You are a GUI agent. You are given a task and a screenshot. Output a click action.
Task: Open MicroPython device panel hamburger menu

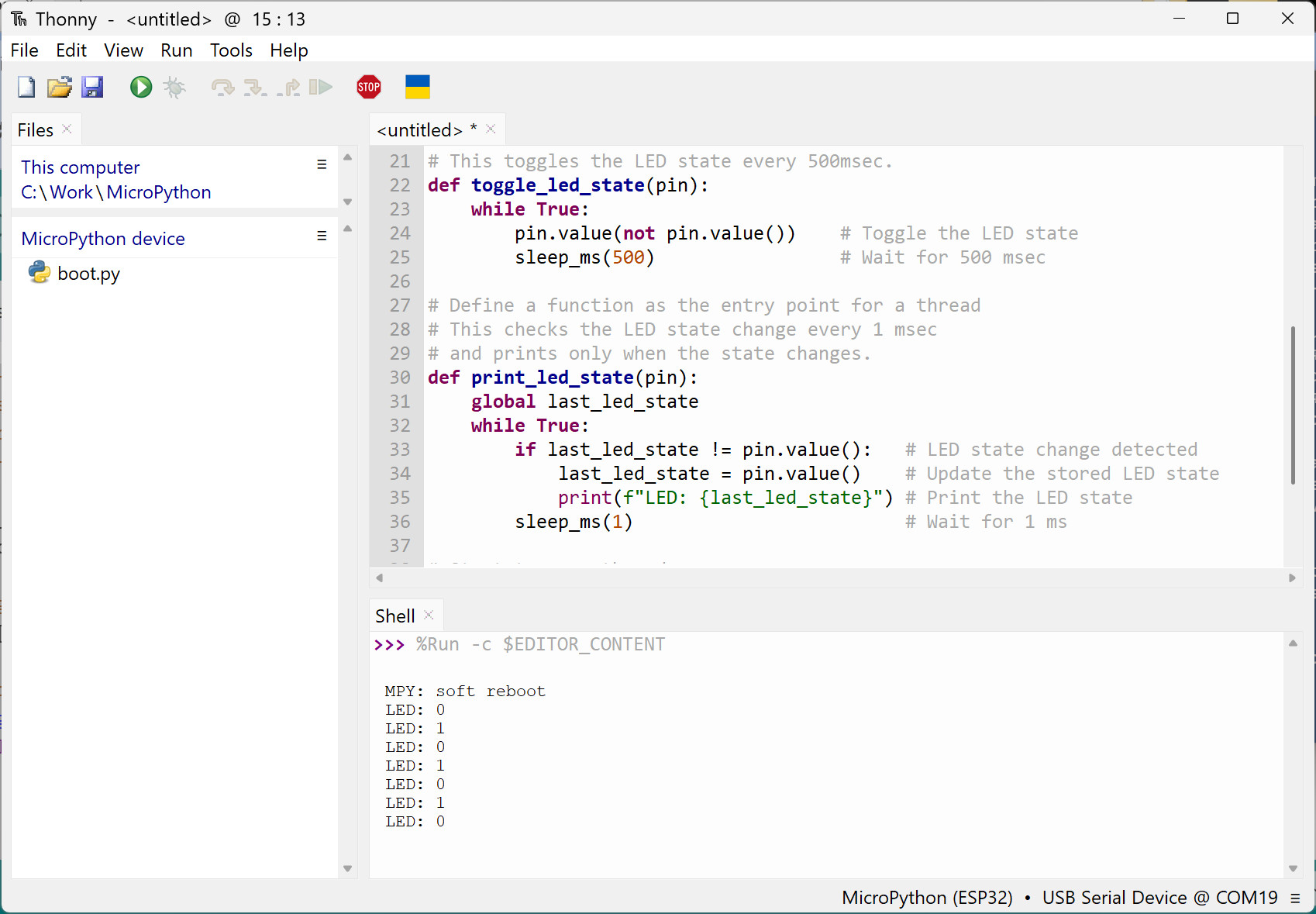pyautogui.click(x=322, y=236)
